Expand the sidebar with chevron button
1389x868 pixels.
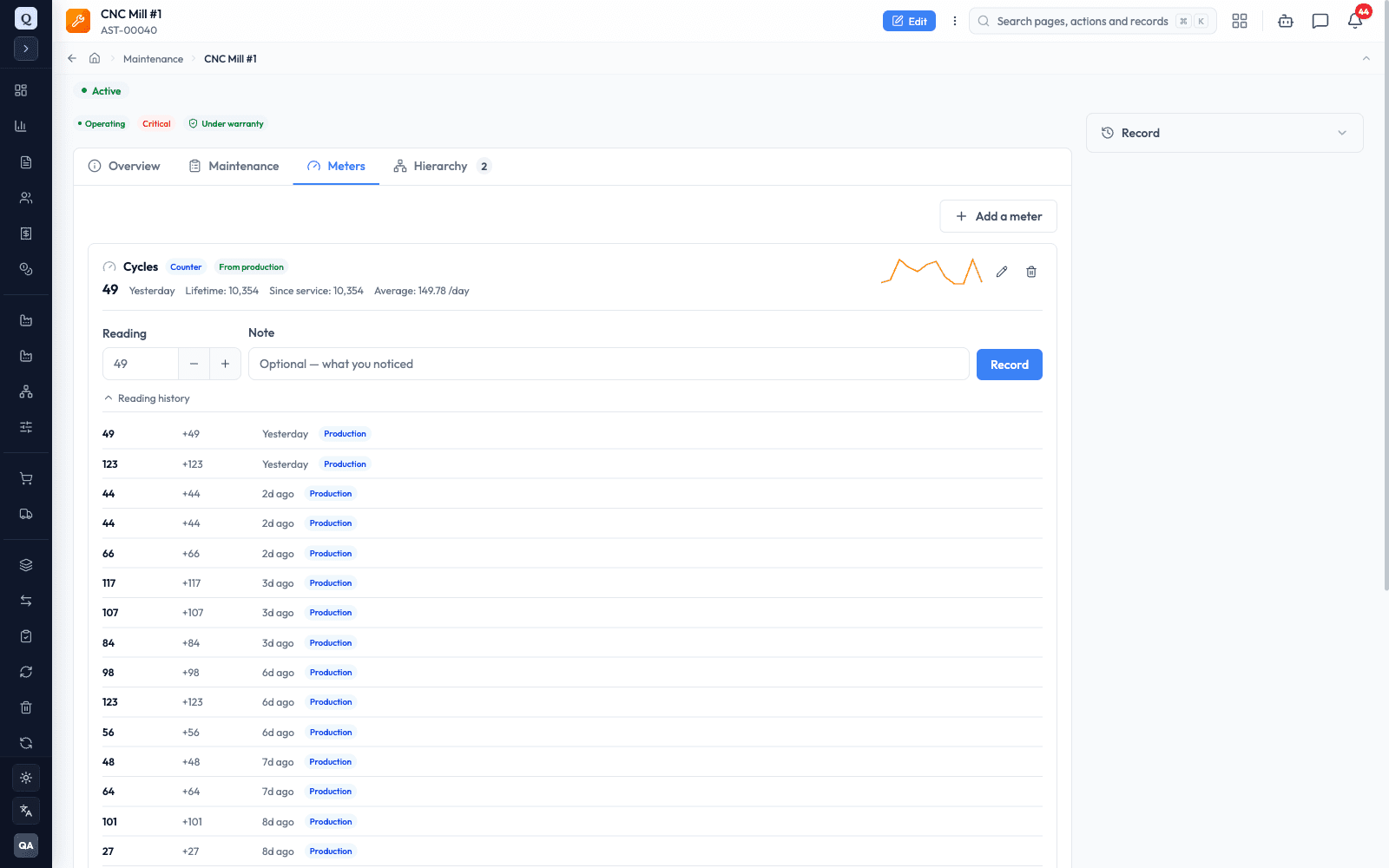(26, 49)
